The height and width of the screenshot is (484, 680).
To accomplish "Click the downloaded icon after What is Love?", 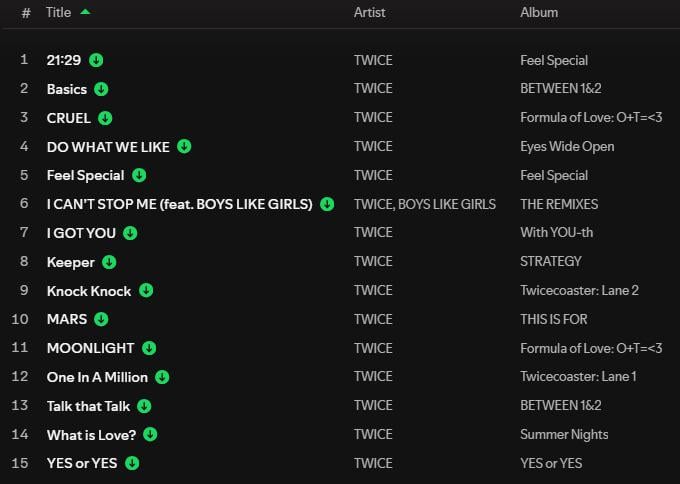I will tap(150, 434).
